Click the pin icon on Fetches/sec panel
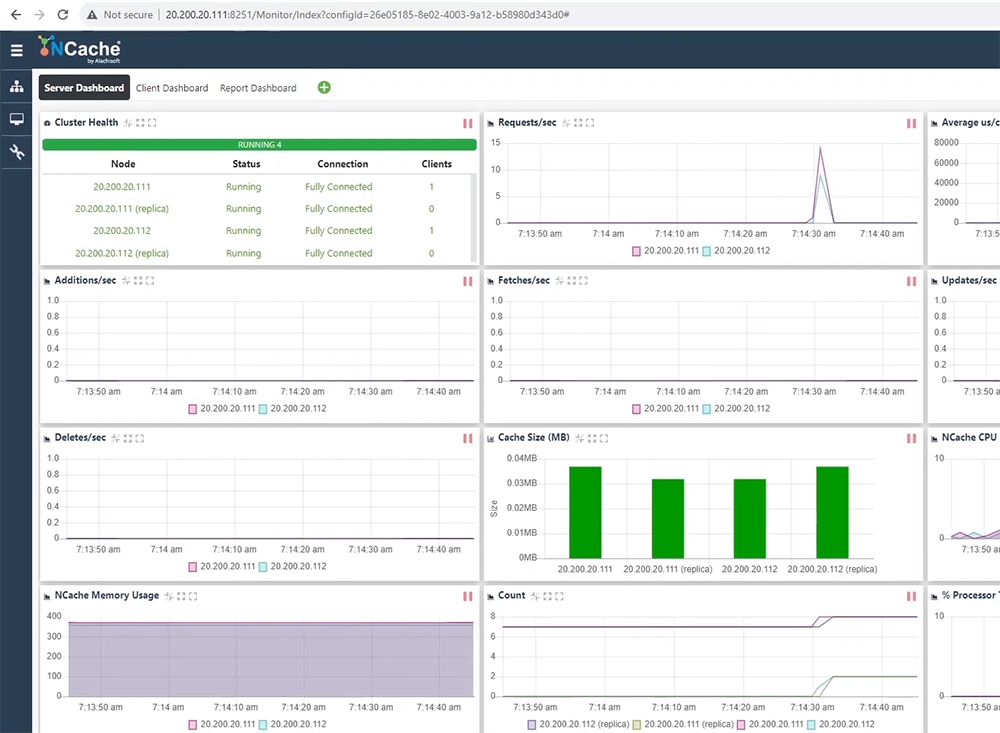 pyautogui.click(x=559, y=281)
